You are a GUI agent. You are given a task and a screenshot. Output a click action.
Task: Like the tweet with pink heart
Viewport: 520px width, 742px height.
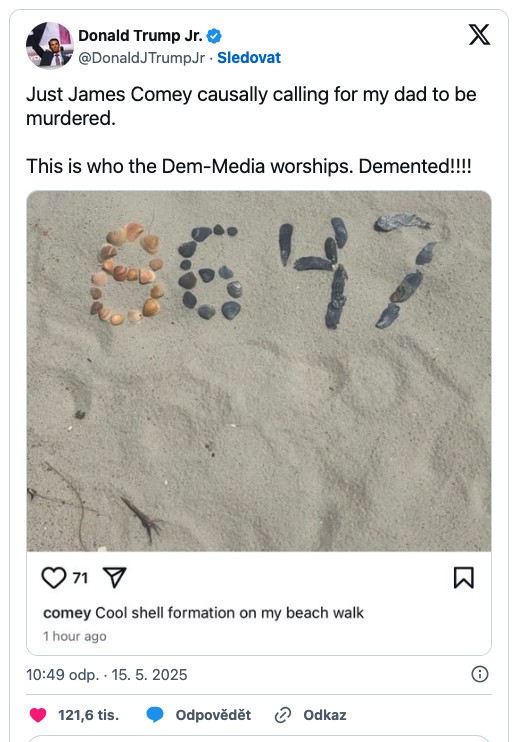(38, 715)
